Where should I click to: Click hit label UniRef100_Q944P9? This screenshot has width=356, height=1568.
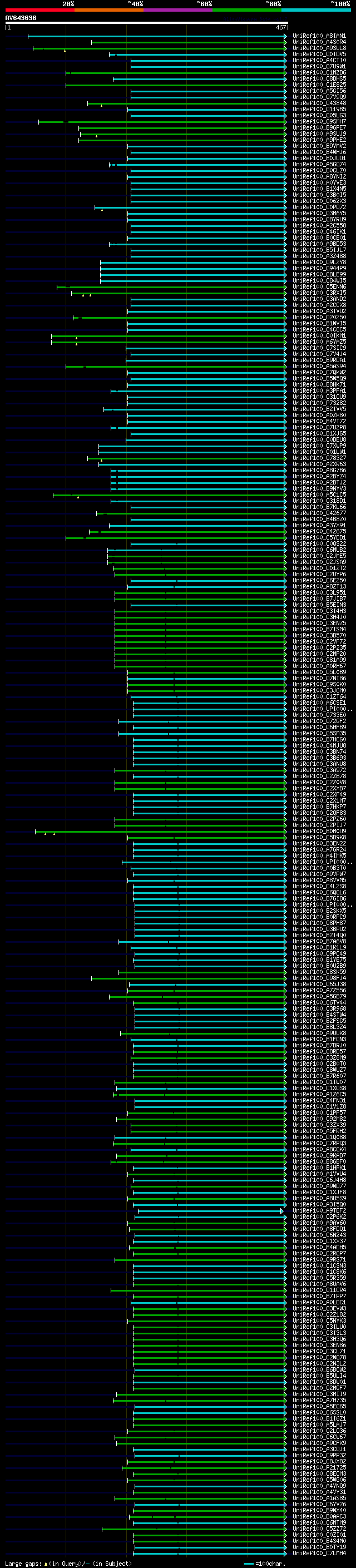click(x=319, y=269)
